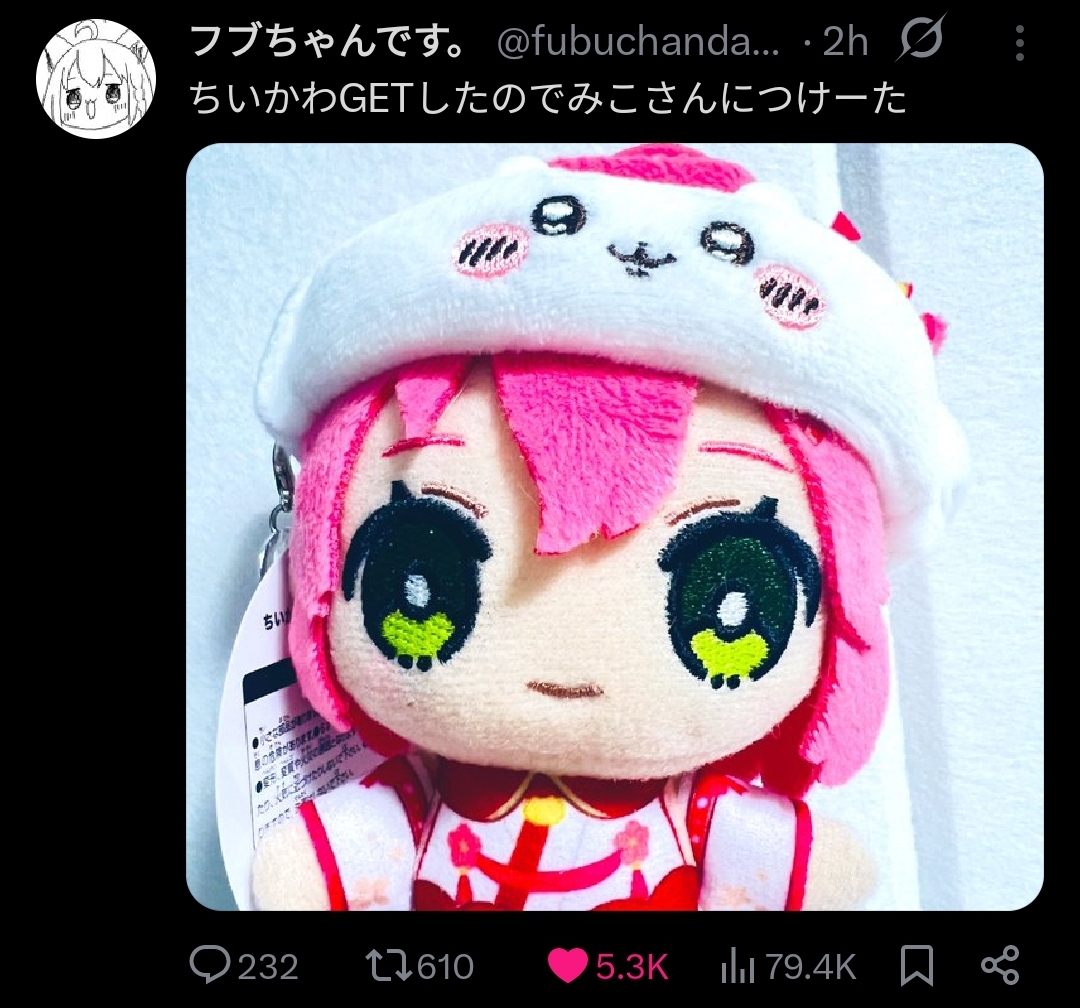Open the ちいかわGET post text
Screen dimensions: 1080x1008
click(548, 99)
